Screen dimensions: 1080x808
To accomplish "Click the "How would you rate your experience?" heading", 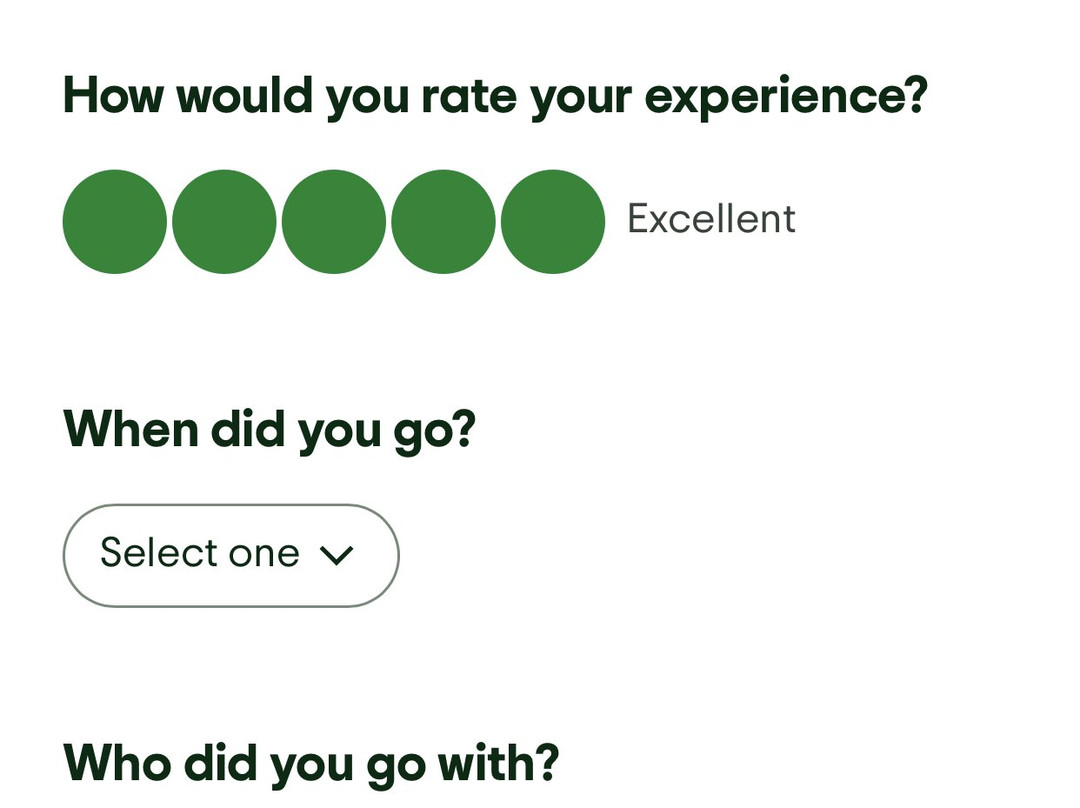I will click(x=495, y=96).
